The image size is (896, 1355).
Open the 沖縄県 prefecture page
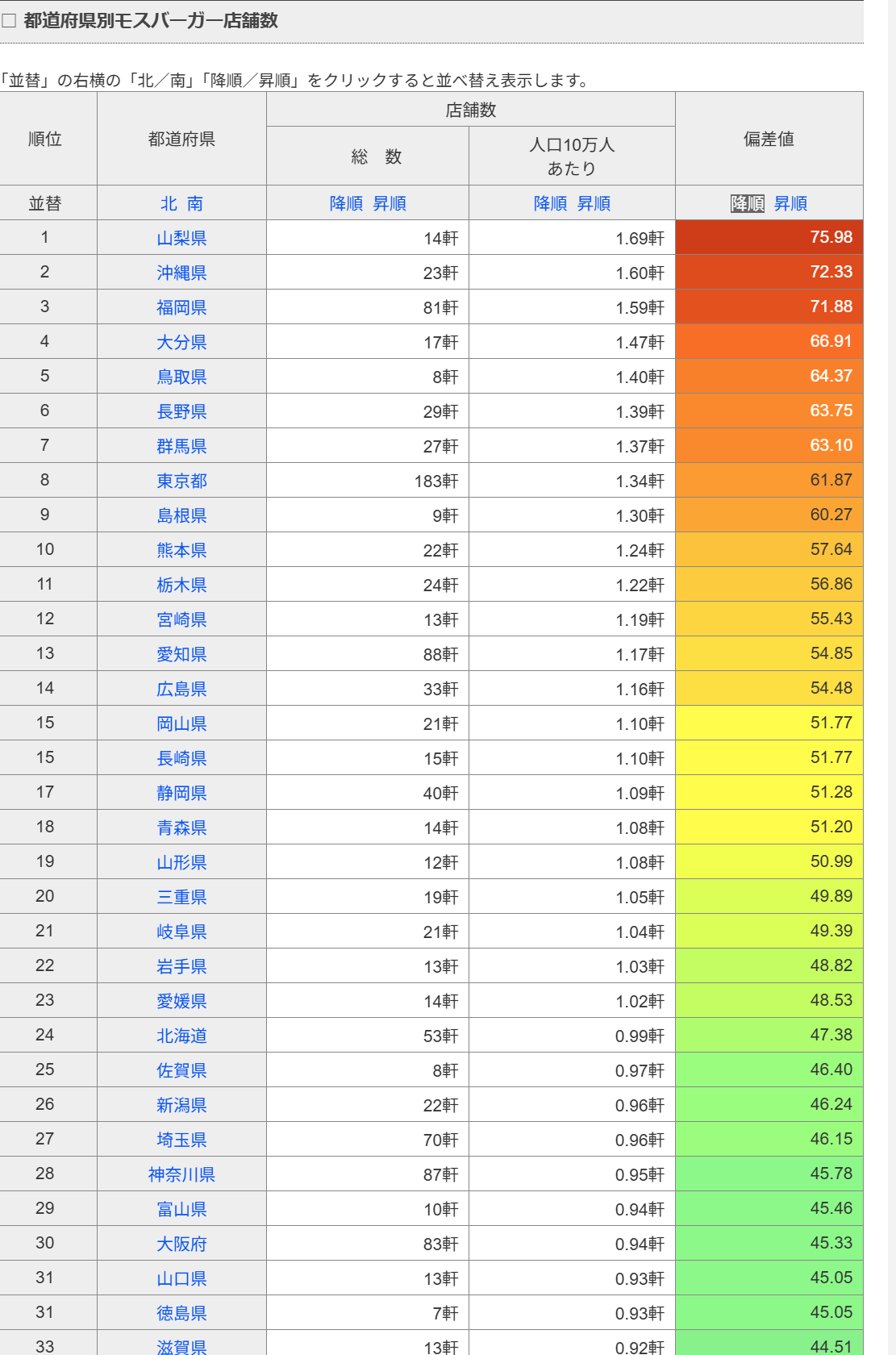tap(181, 273)
